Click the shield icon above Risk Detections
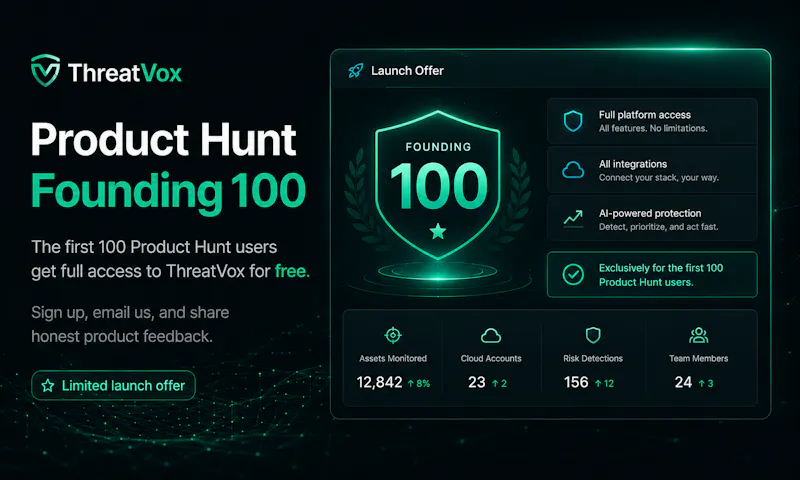Viewport: 800px width, 480px height. click(x=593, y=335)
